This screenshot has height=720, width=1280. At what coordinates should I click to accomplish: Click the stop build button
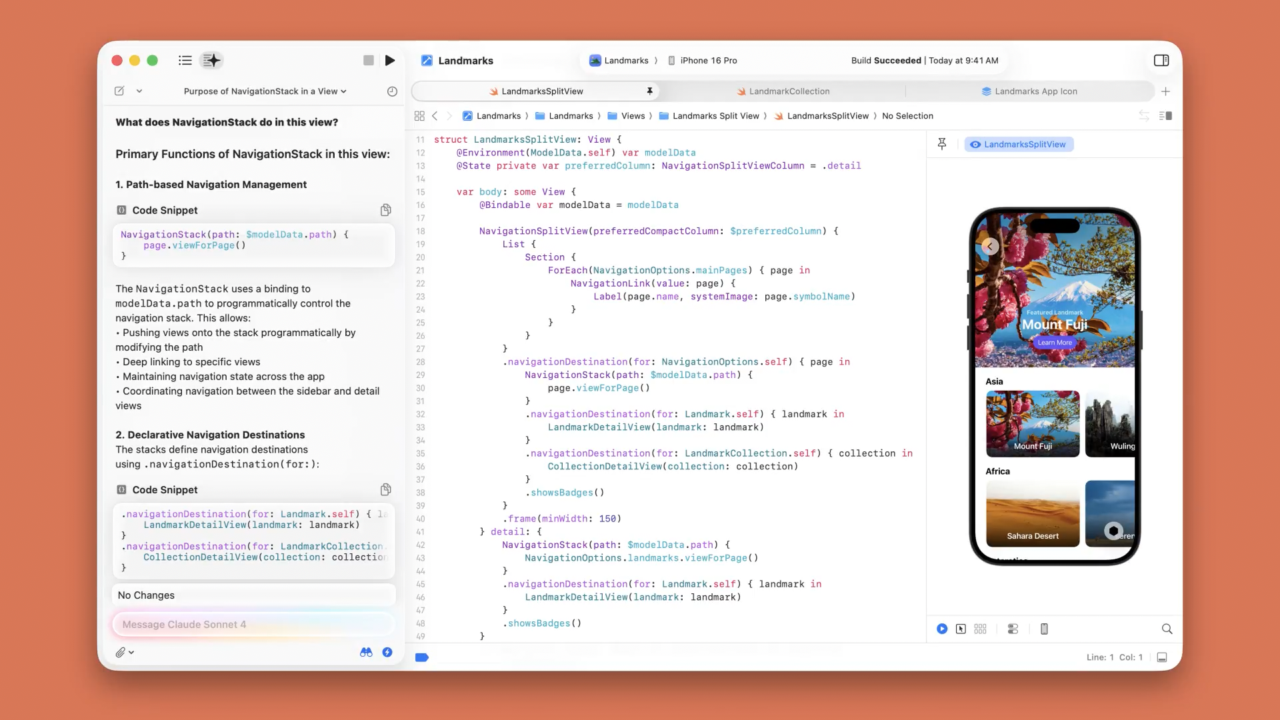pyautogui.click(x=368, y=60)
